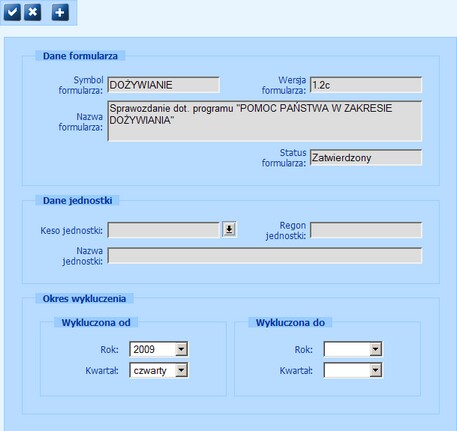Click the Dane jednostki section header
The width and height of the screenshot is (457, 431).
click(x=77, y=200)
